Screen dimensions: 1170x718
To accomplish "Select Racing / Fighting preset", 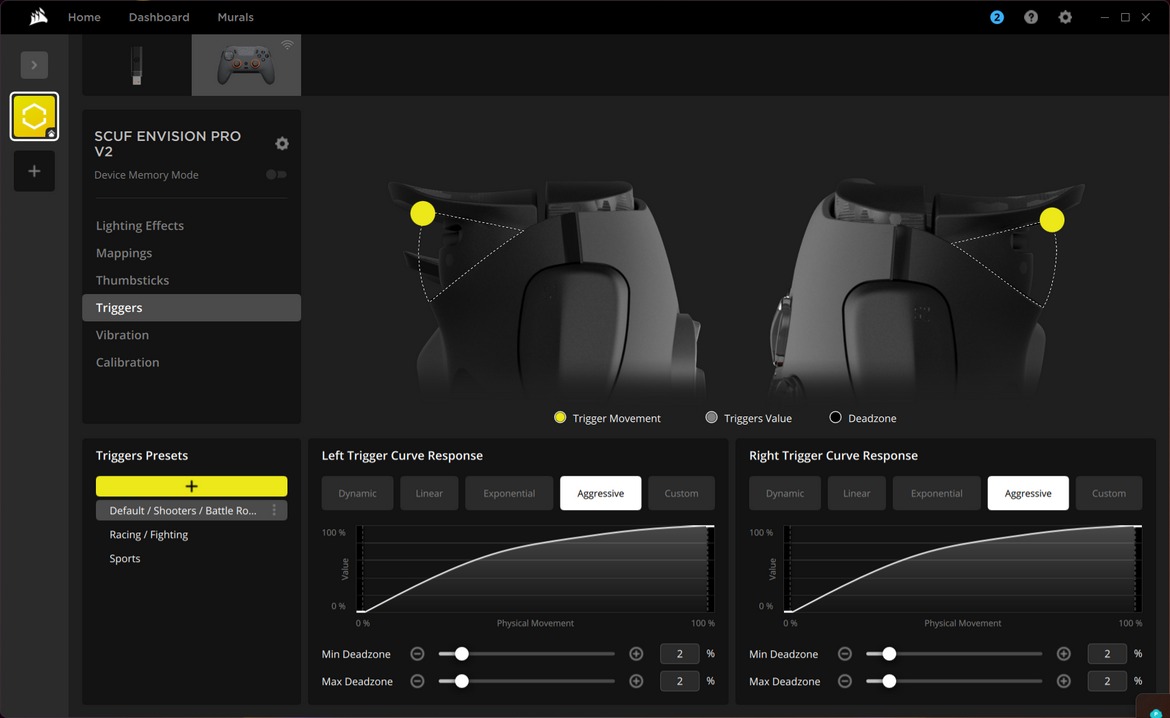I will pyautogui.click(x=148, y=534).
